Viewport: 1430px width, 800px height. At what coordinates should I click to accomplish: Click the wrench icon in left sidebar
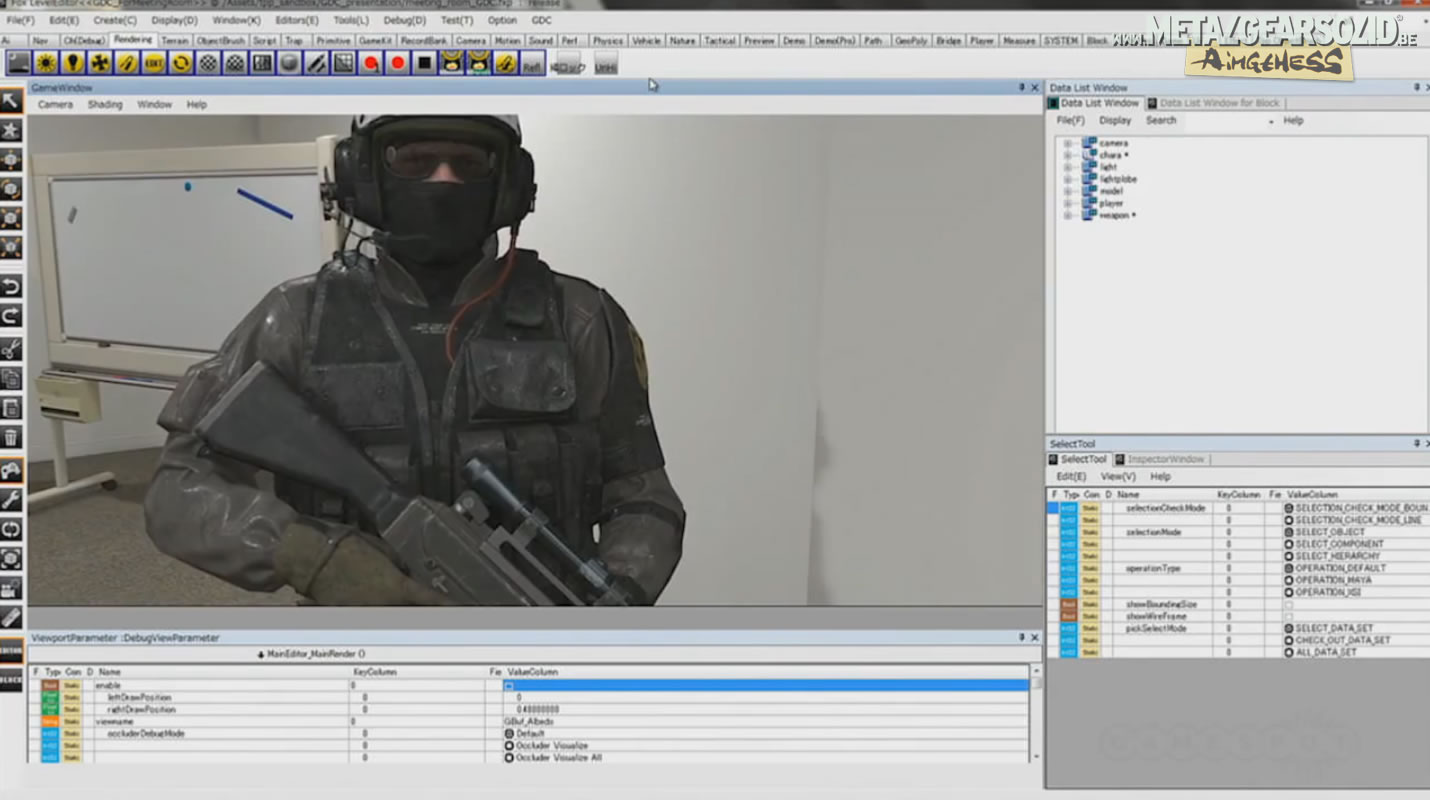12,499
